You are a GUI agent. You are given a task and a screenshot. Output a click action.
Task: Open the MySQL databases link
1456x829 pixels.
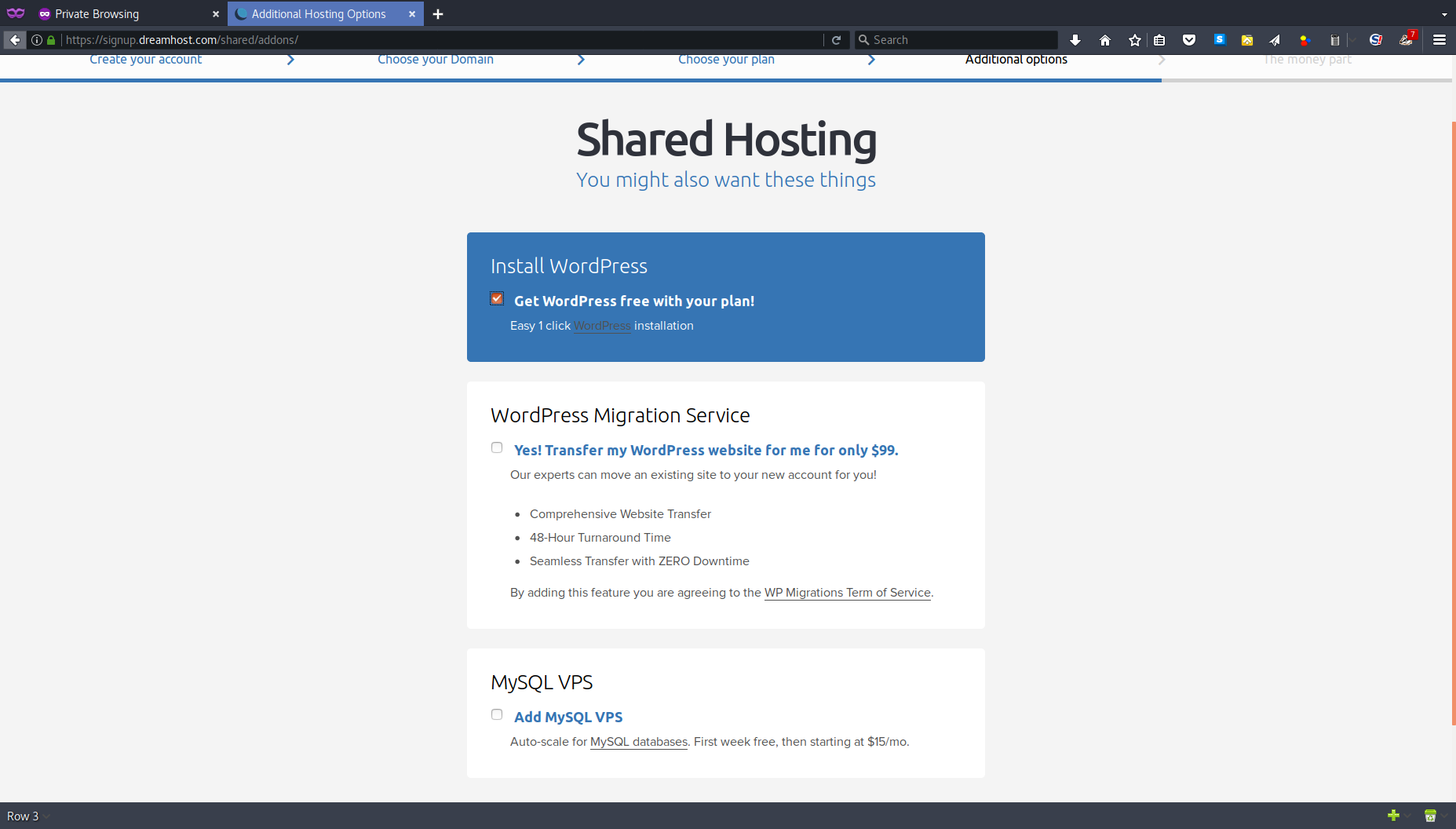tap(639, 742)
